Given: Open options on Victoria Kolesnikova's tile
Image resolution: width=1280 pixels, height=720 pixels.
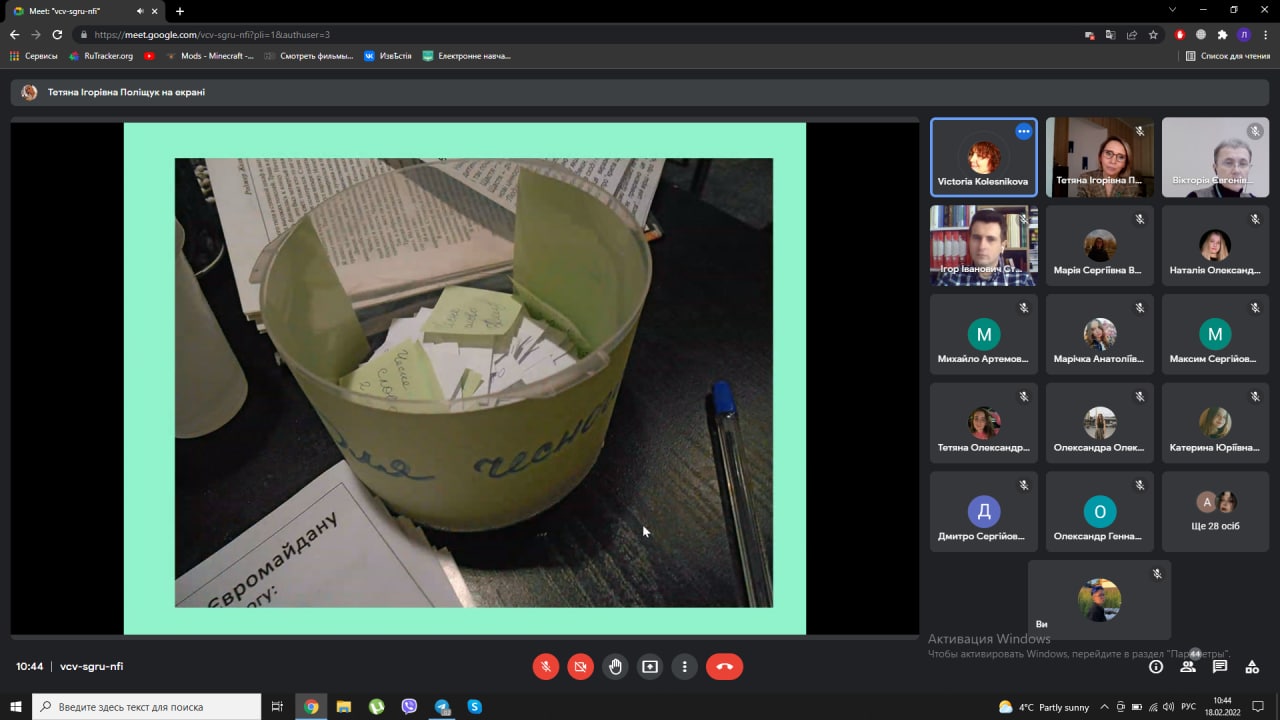Looking at the screenshot, I should click(1023, 131).
